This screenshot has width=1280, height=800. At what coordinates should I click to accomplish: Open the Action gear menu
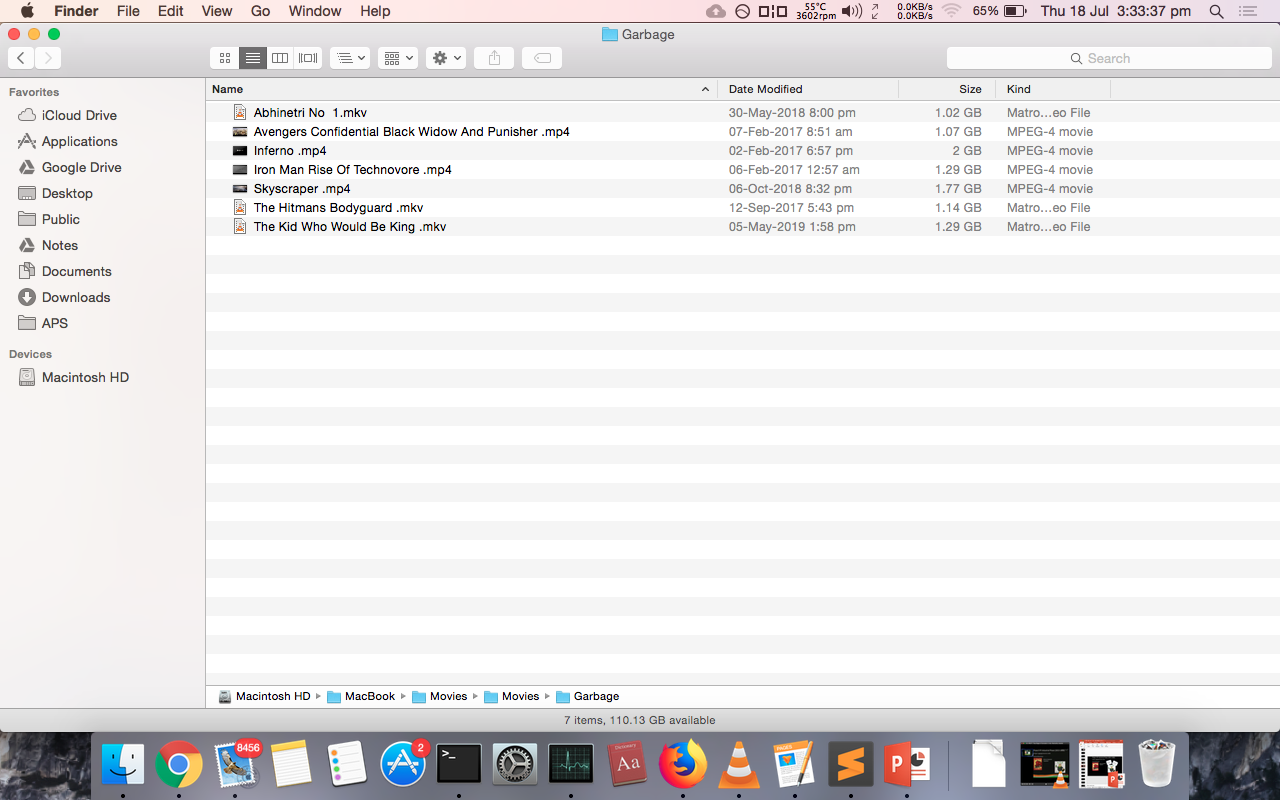coord(445,58)
